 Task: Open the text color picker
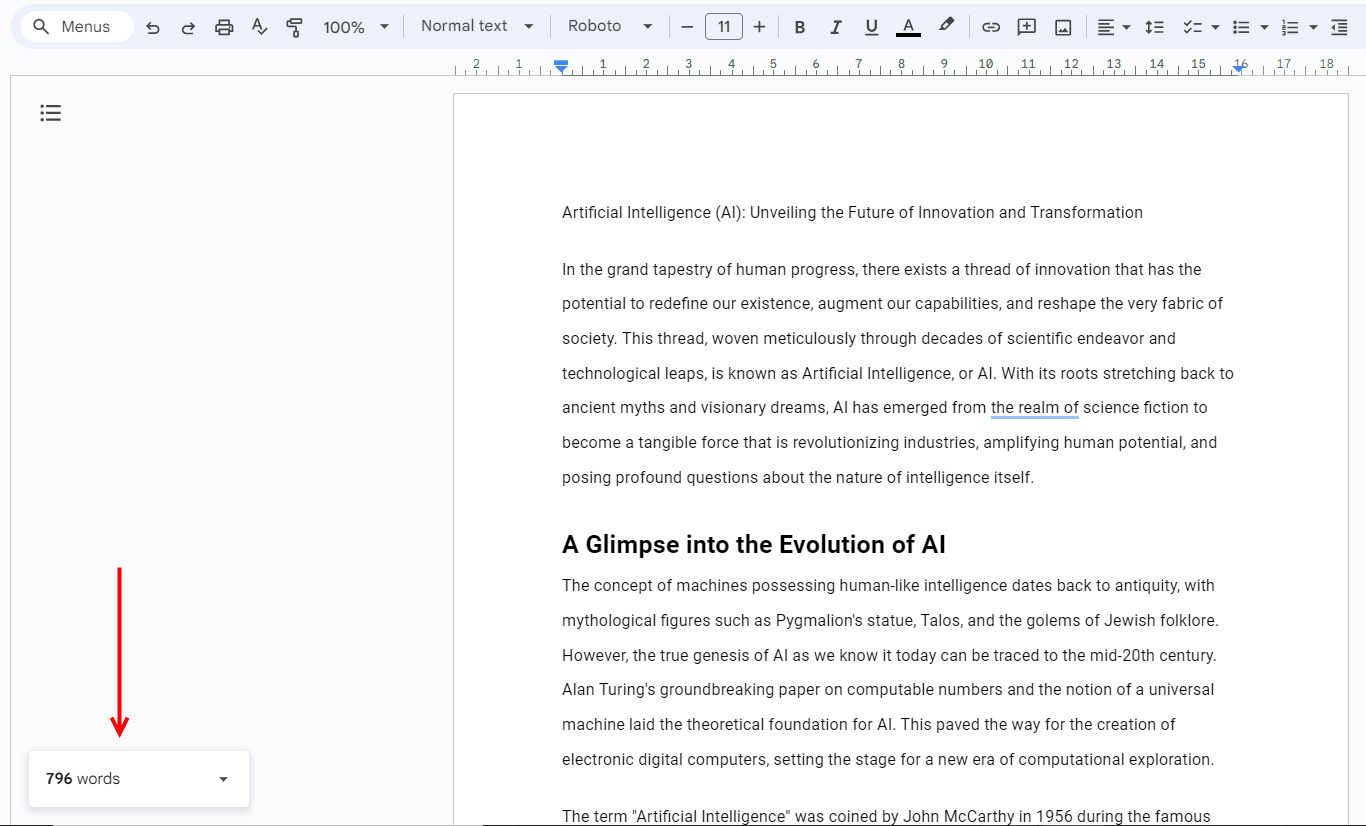pos(908,27)
